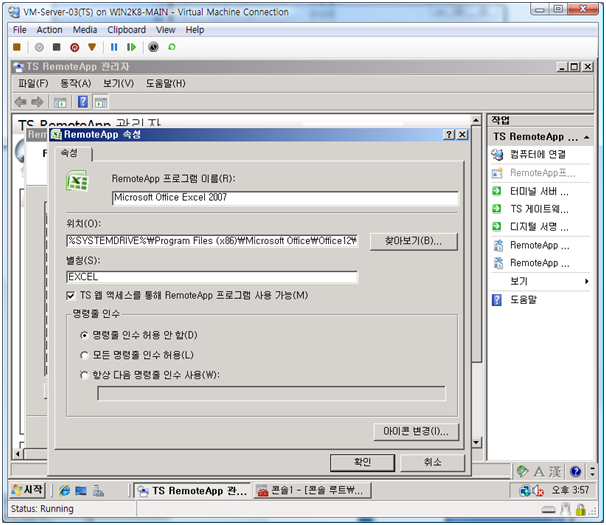This screenshot has height=525, width=606.
Task: Click the dialog's ? help button
Action: 448,135
